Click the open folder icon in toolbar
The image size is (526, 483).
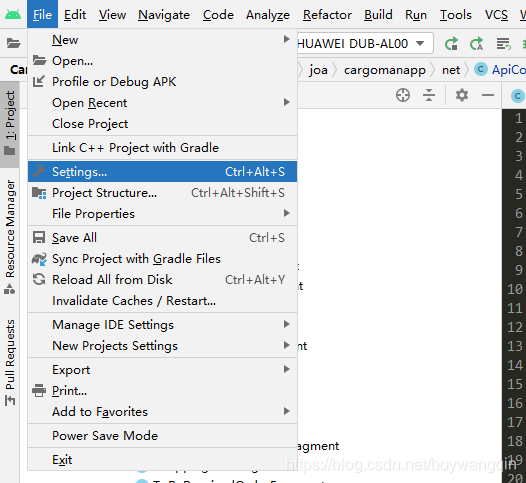[13, 43]
